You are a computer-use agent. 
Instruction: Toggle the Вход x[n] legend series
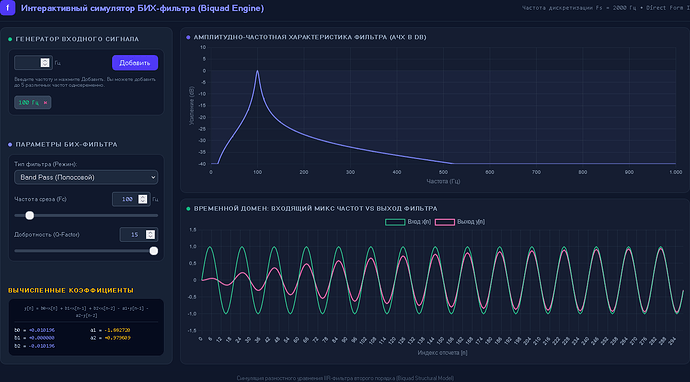tap(407, 222)
